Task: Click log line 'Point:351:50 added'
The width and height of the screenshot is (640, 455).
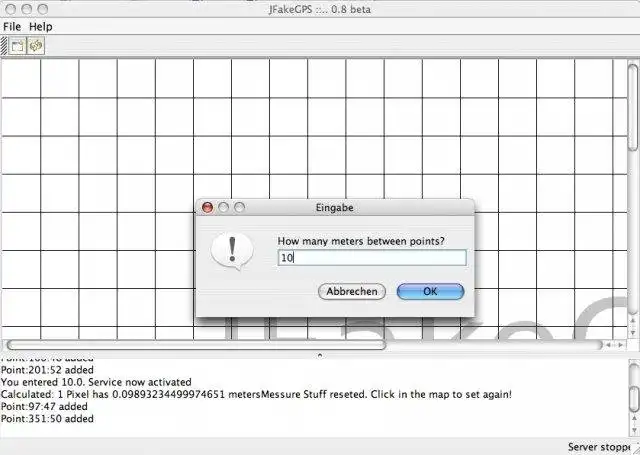Action: (47, 419)
